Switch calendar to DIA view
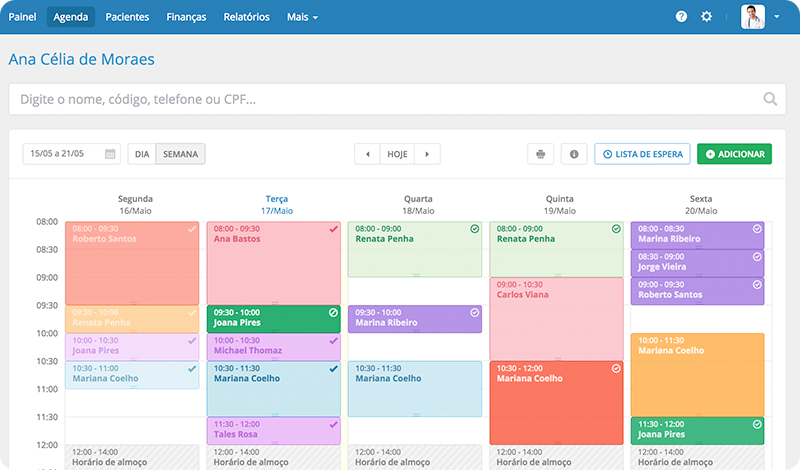 click(x=142, y=154)
